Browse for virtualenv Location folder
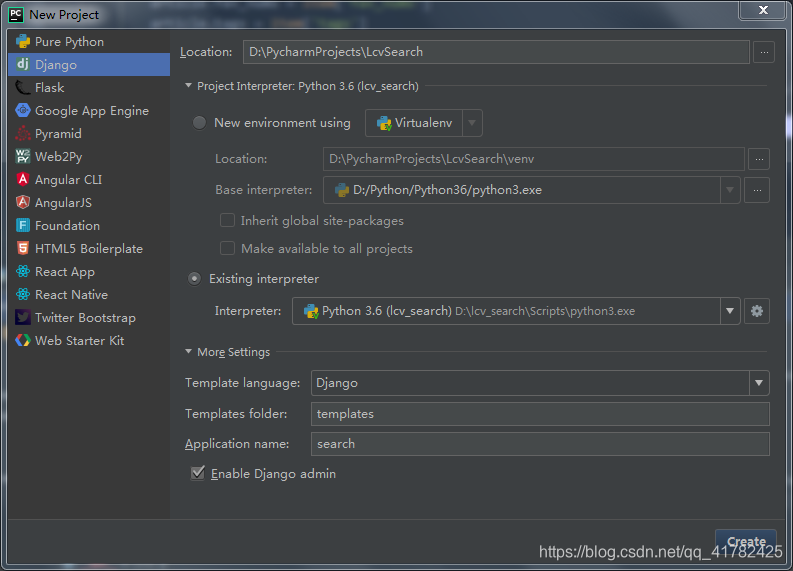This screenshot has height=571, width=793. click(x=759, y=159)
